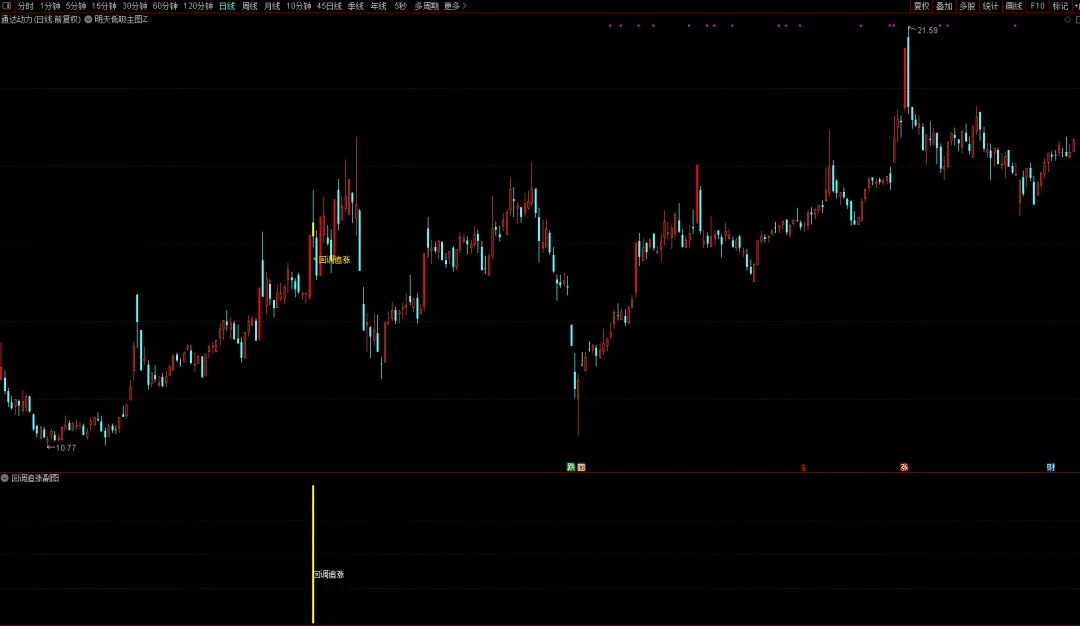1080x626 pixels.
Task: Click the 叠加 overlay button
Action: [944, 6]
